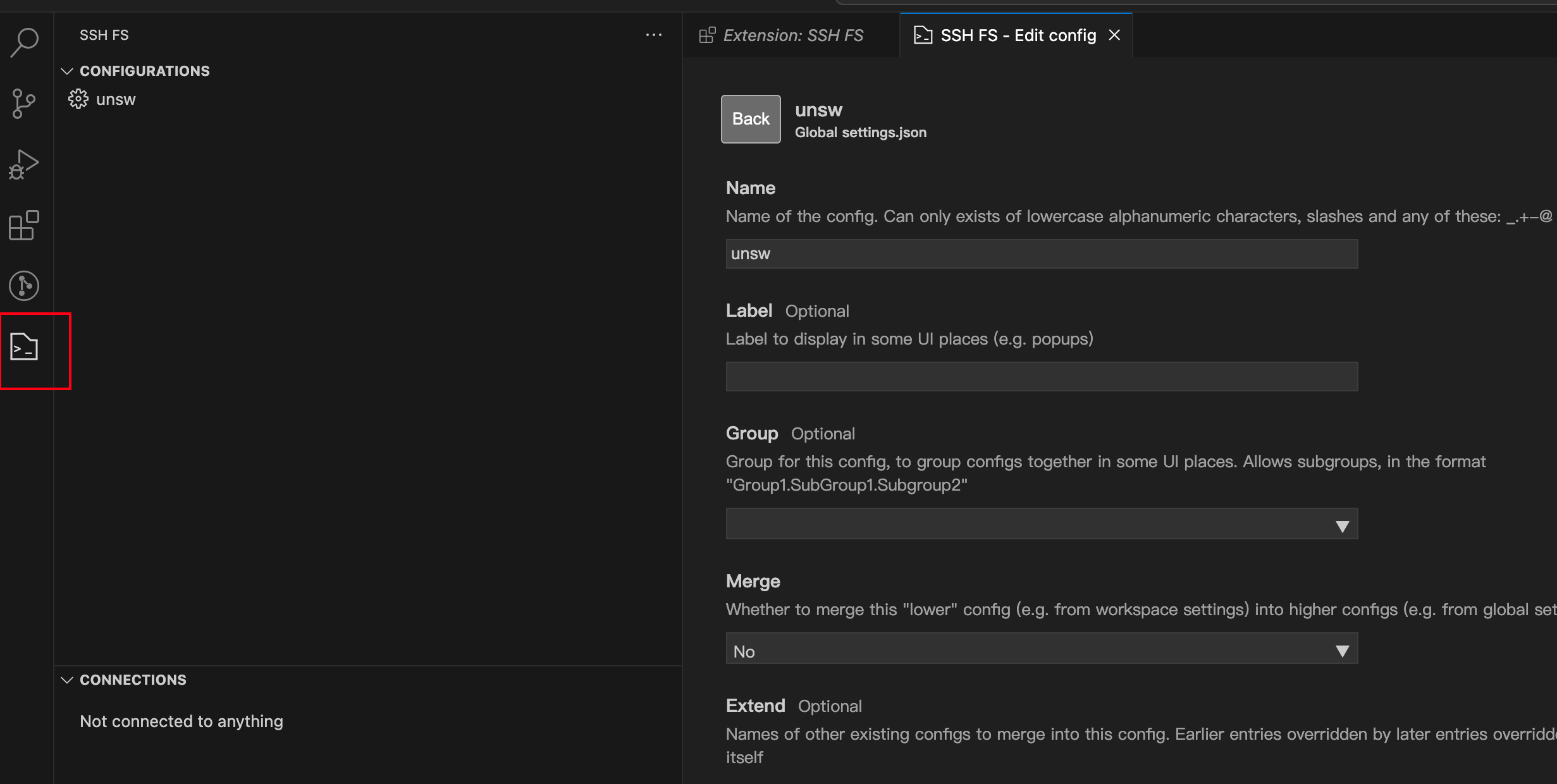The image size is (1557, 784).
Task: Focus the Name input field containing unsw
Action: [x=1042, y=254]
